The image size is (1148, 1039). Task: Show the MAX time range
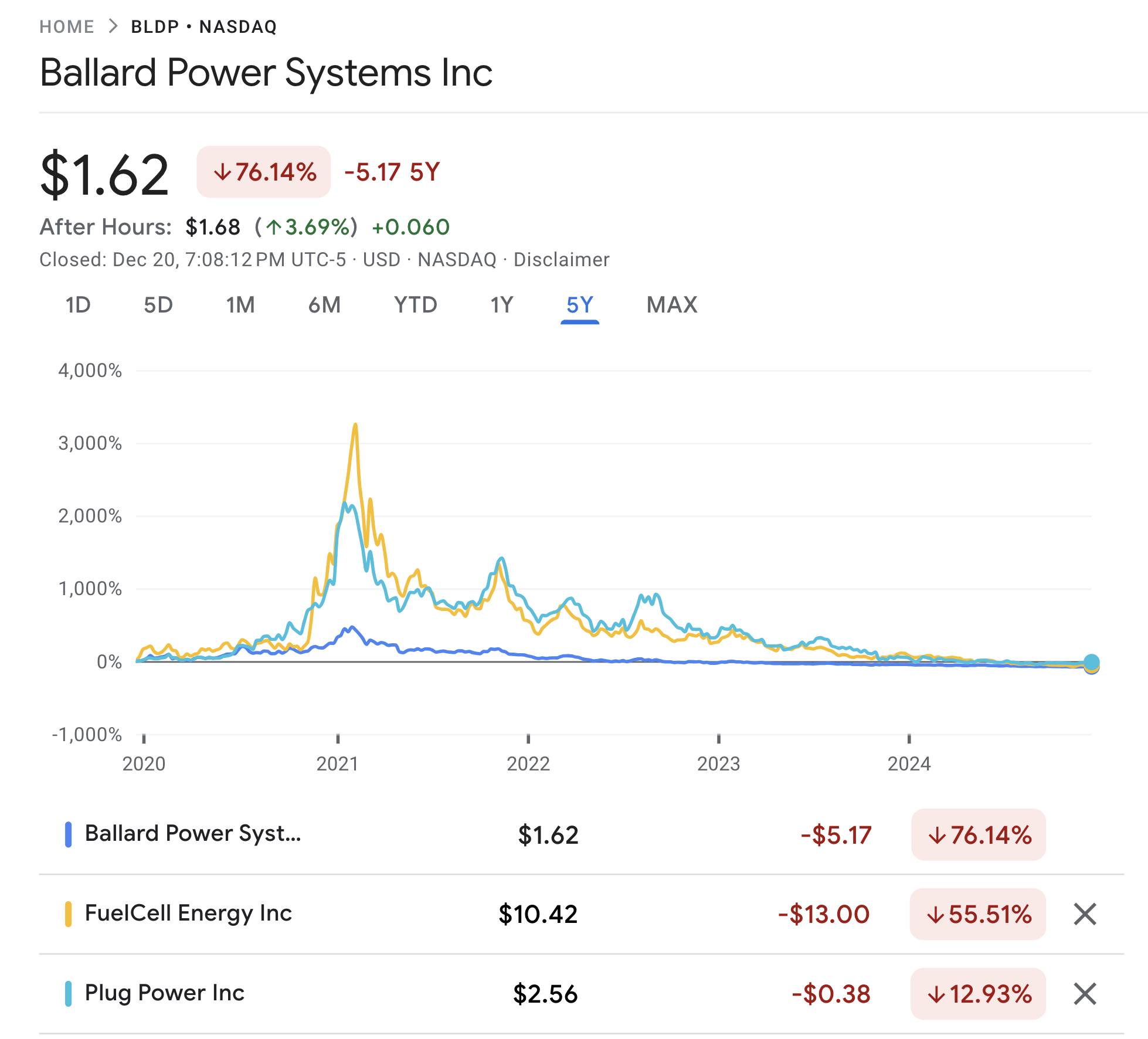(x=672, y=305)
